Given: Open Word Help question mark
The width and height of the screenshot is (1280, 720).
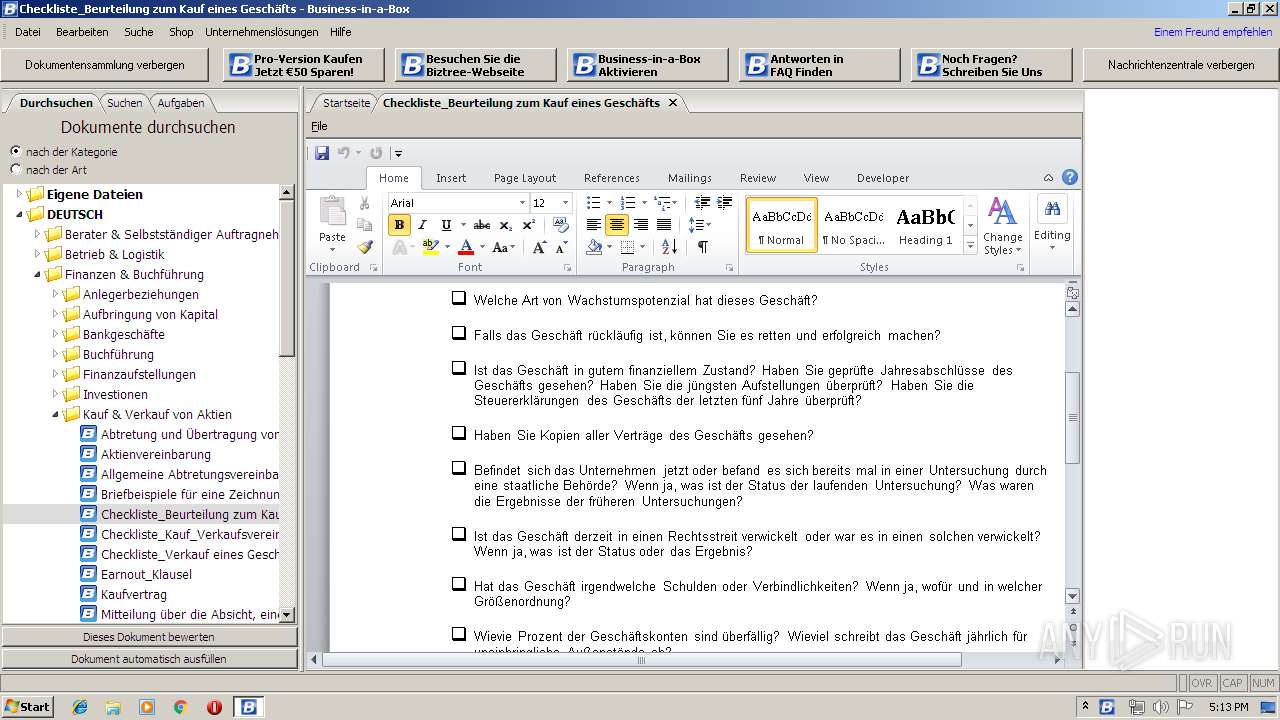Looking at the screenshot, I should 1069,178.
